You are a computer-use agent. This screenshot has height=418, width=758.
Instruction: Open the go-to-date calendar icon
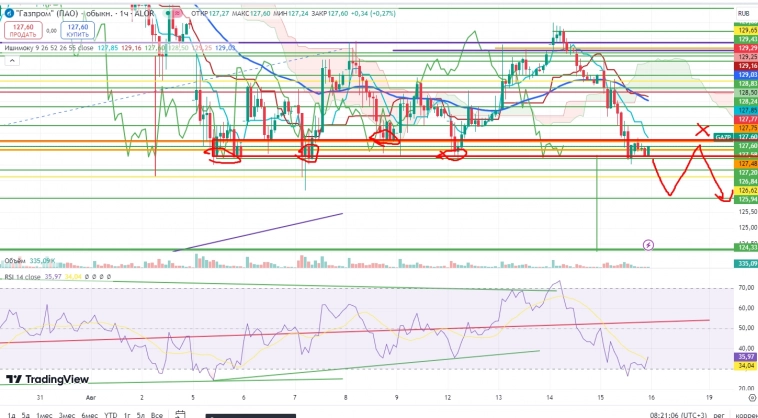coord(179,413)
